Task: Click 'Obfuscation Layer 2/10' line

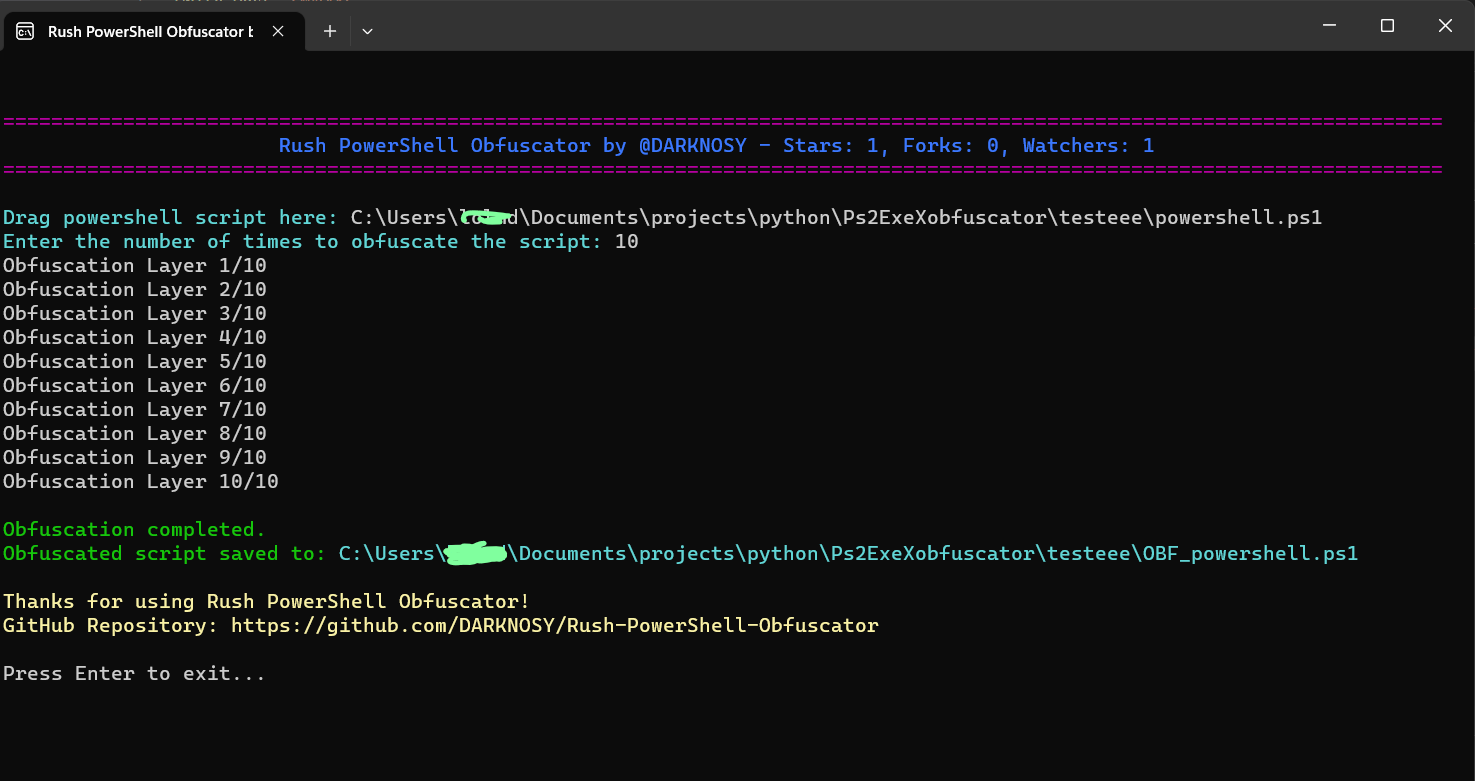Action: tap(135, 290)
